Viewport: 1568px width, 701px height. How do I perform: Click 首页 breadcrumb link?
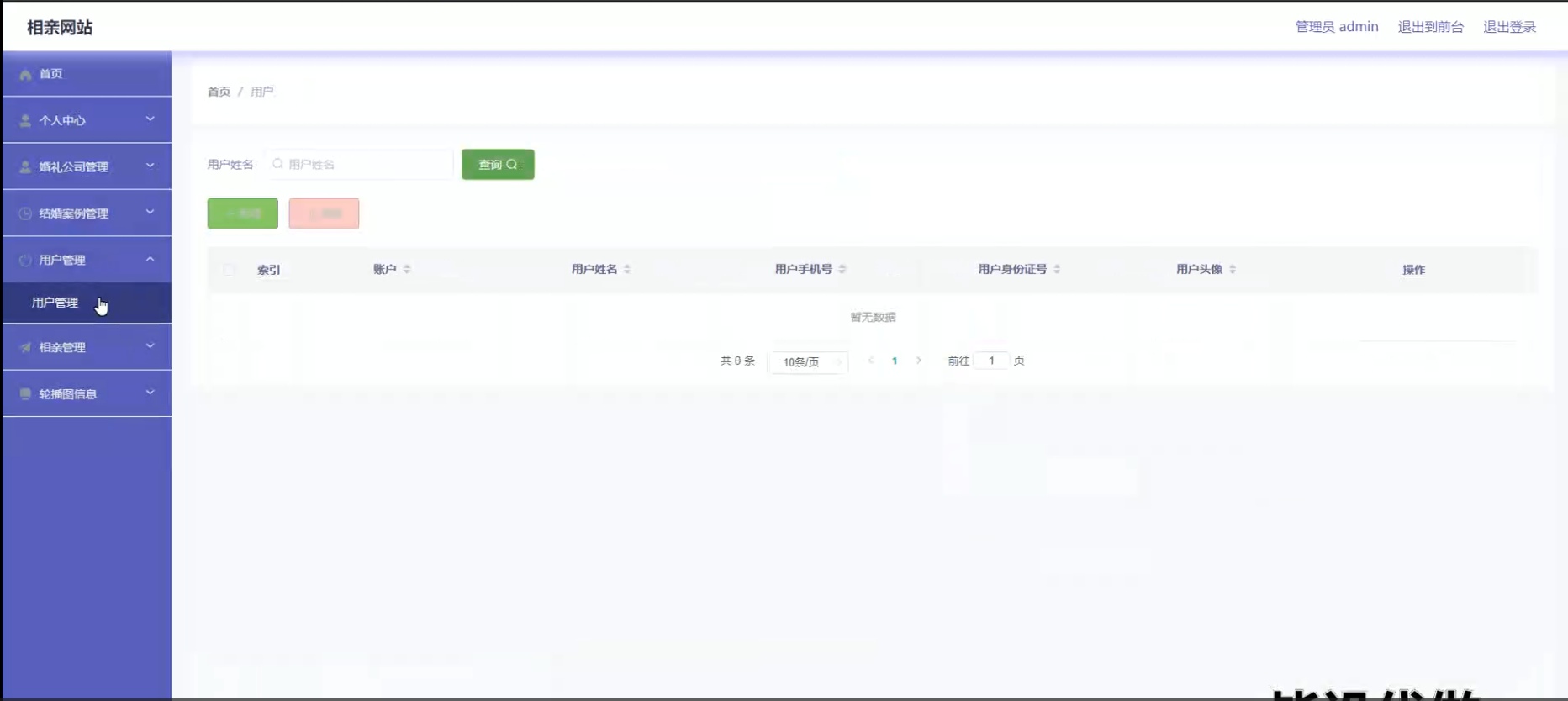coord(219,92)
